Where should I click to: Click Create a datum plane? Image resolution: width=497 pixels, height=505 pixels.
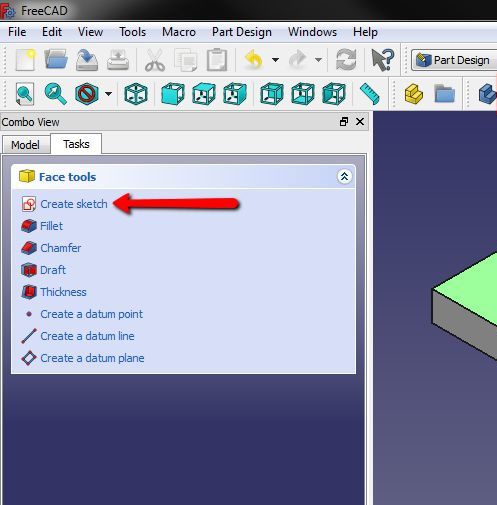click(x=92, y=358)
